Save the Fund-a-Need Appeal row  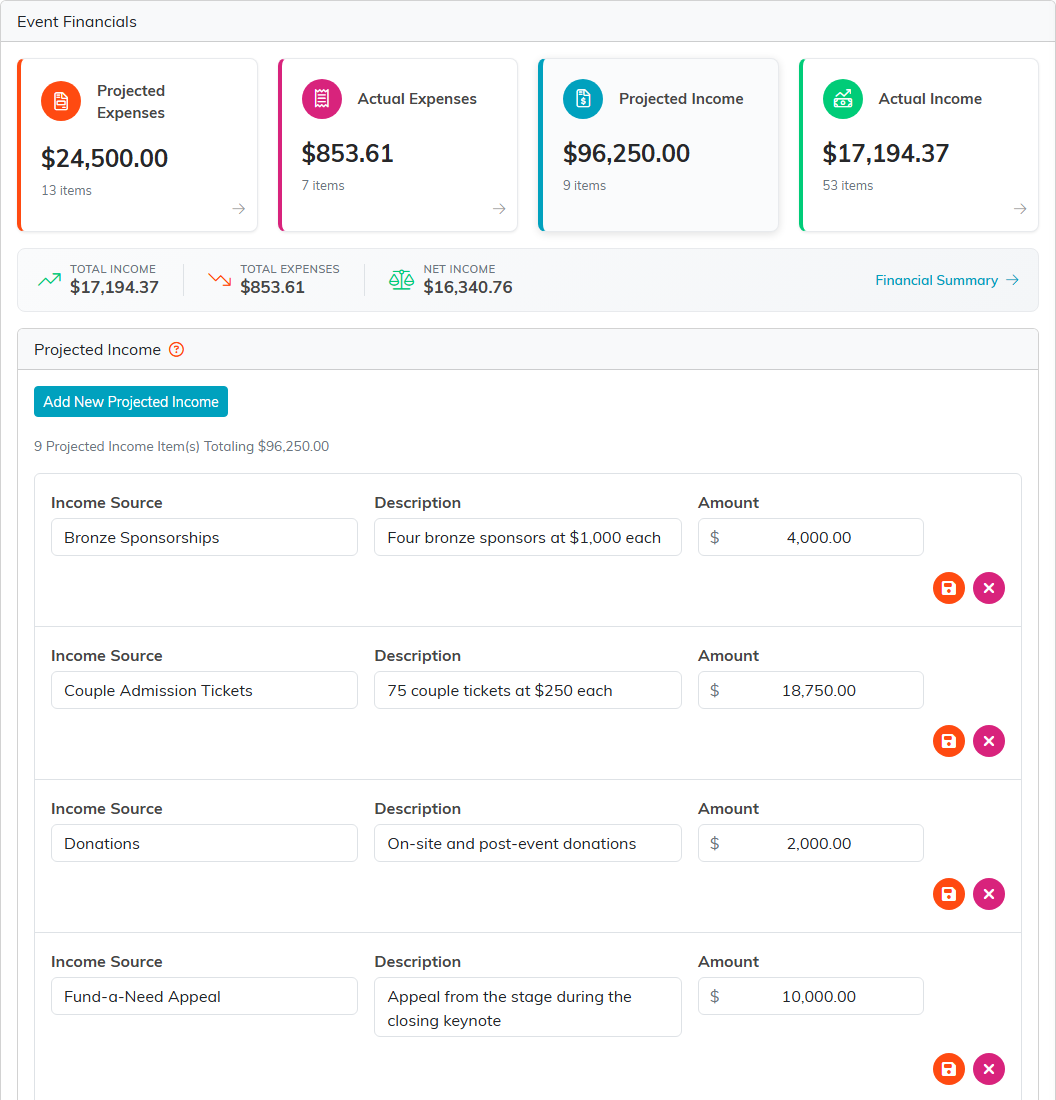[x=949, y=1069]
